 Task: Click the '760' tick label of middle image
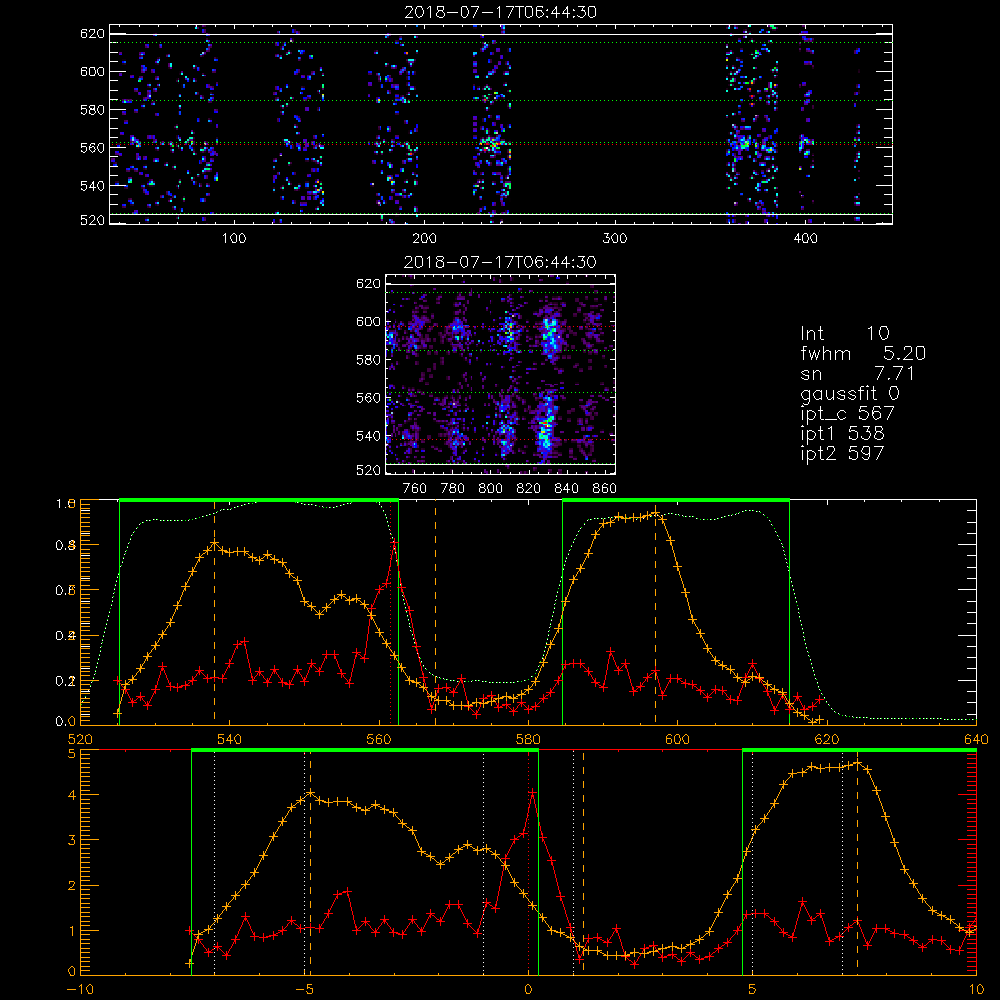tap(415, 489)
